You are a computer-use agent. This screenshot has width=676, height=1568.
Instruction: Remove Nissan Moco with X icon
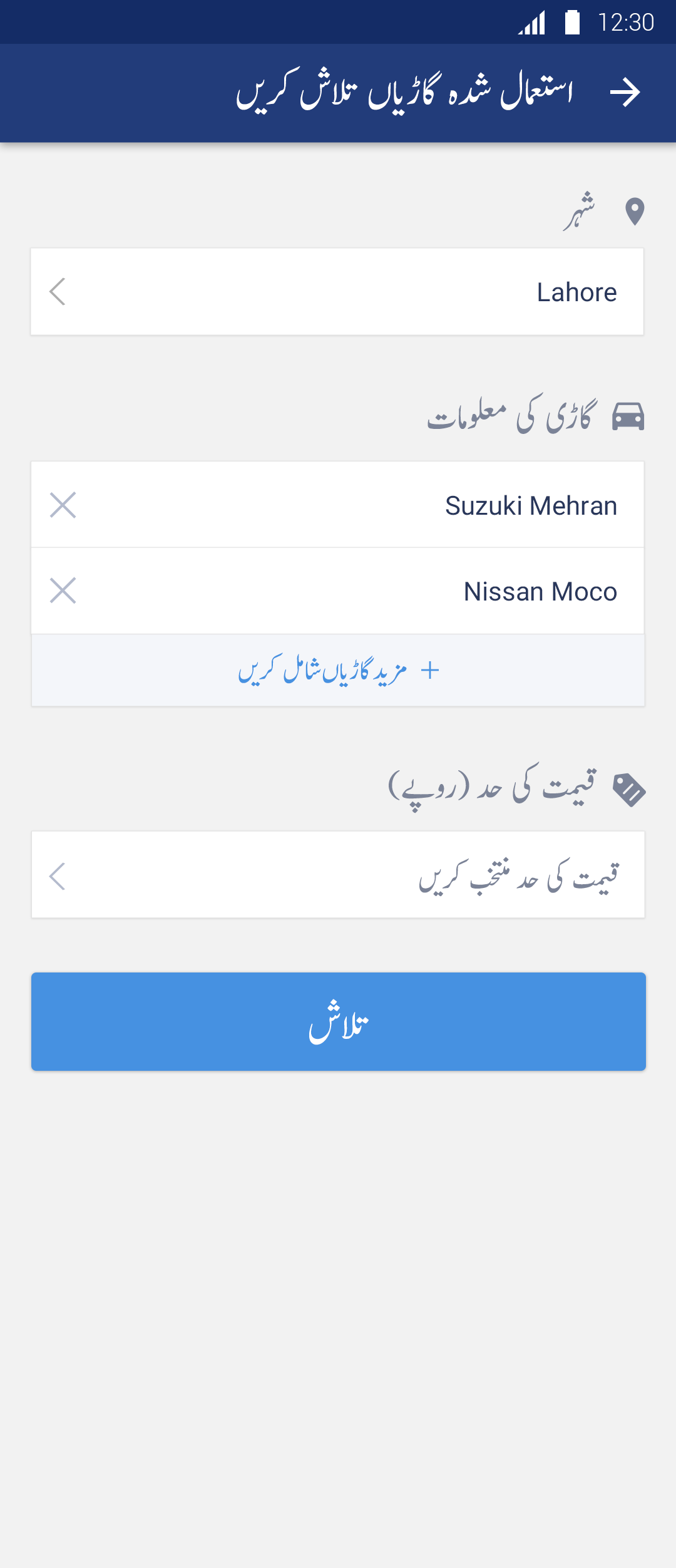click(x=63, y=591)
